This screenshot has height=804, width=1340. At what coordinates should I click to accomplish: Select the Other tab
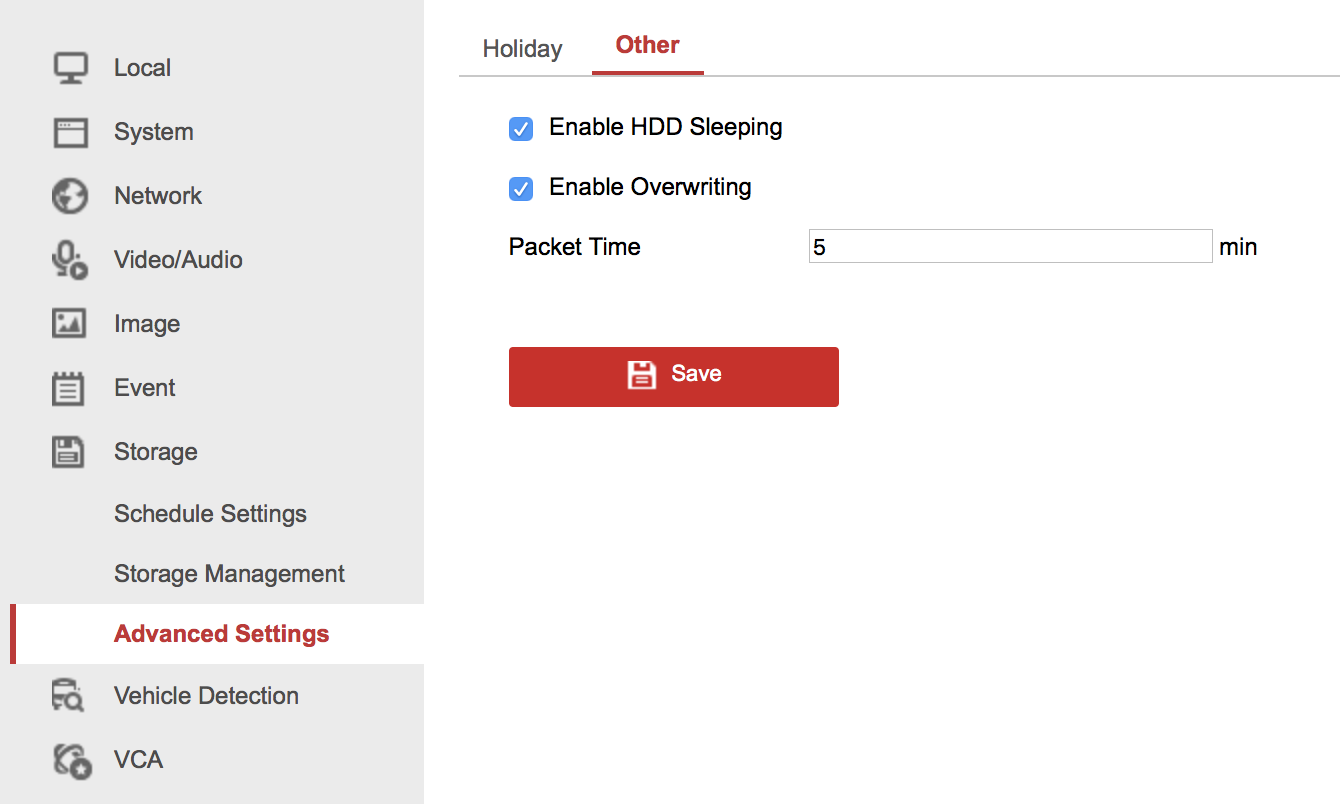pos(647,45)
